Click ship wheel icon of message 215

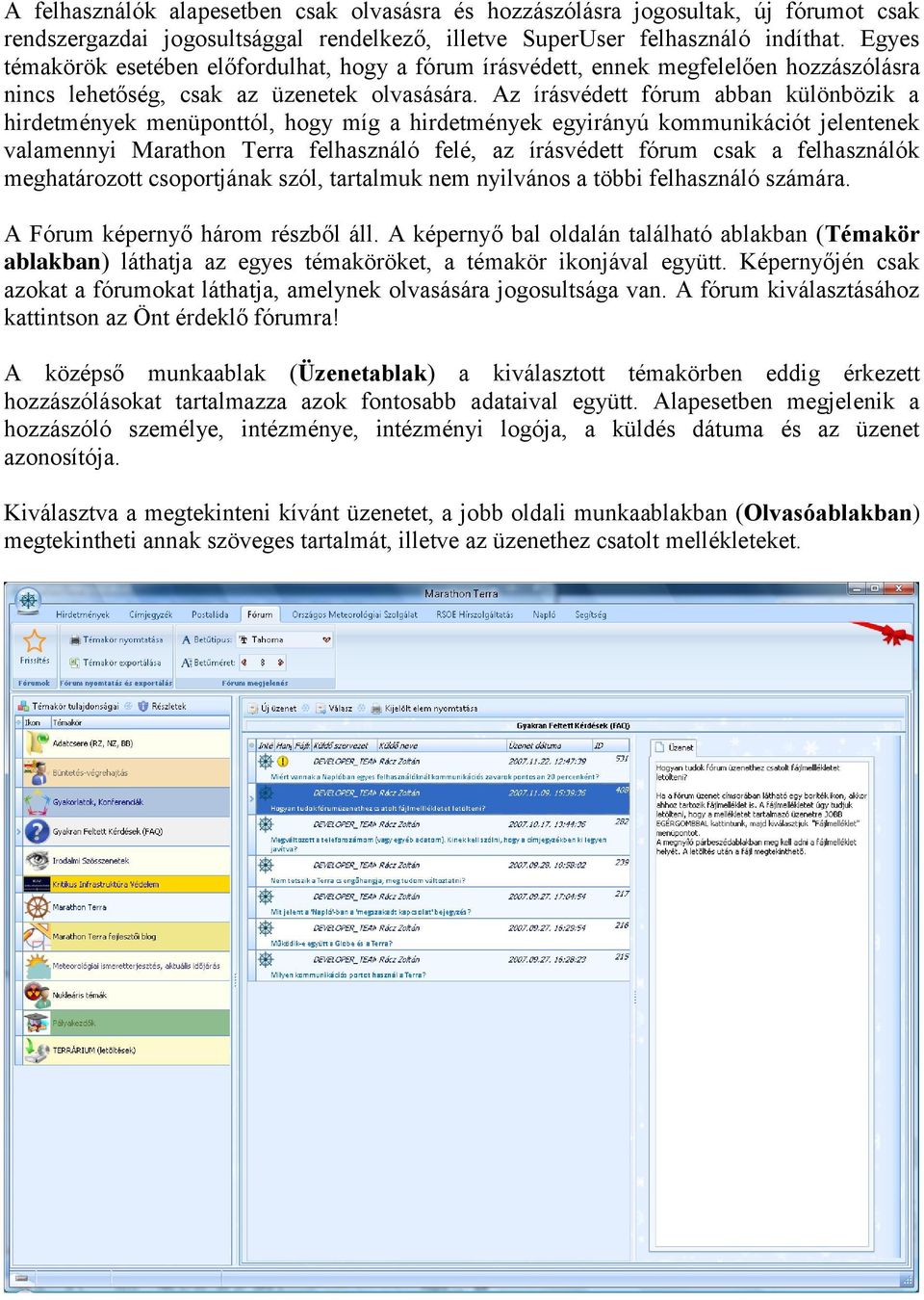(266, 959)
